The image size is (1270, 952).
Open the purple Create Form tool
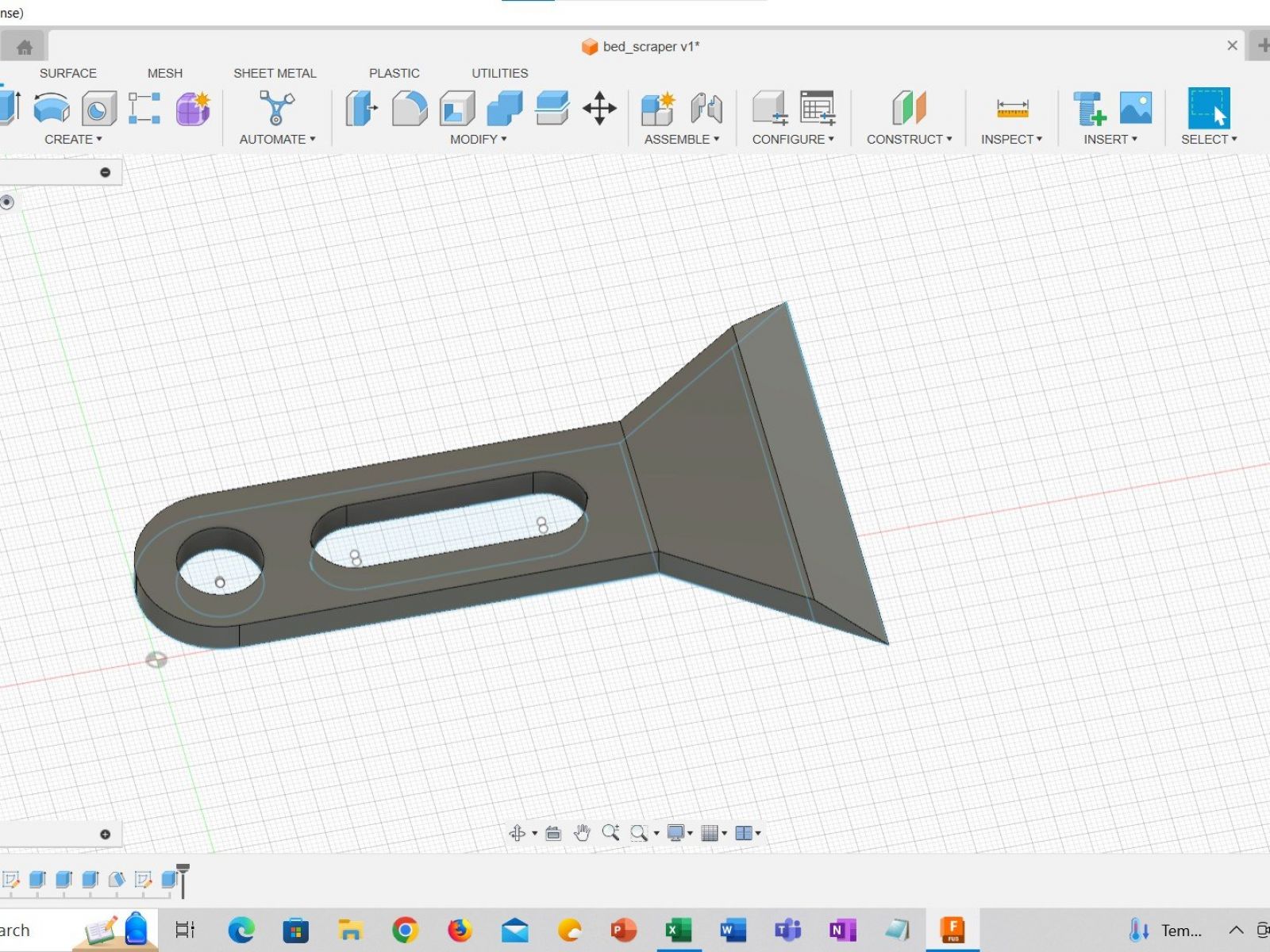(193, 109)
